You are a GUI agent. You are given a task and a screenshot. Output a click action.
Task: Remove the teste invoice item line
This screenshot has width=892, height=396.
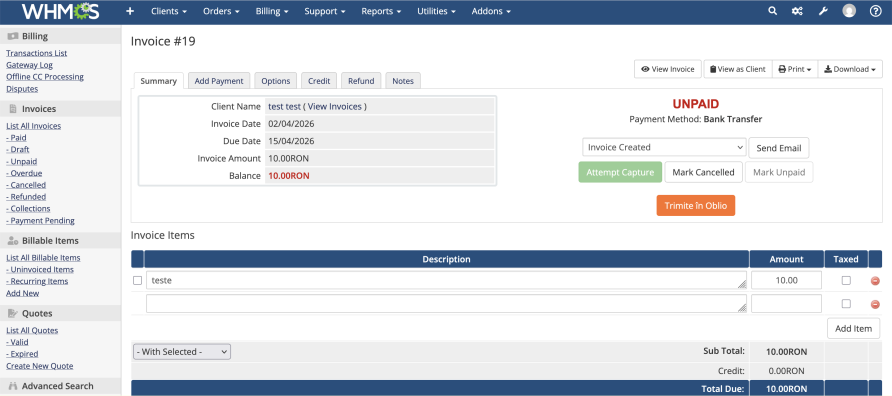click(875, 280)
